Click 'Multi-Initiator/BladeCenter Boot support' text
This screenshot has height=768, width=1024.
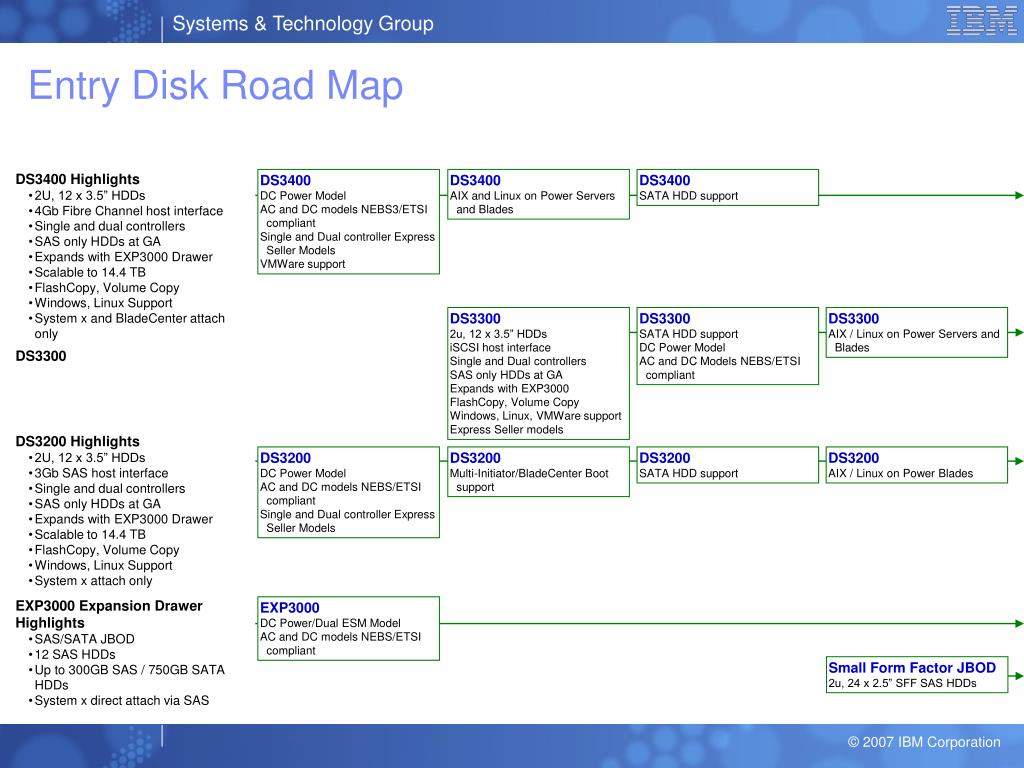pyautogui.click(x=529, y=480)
